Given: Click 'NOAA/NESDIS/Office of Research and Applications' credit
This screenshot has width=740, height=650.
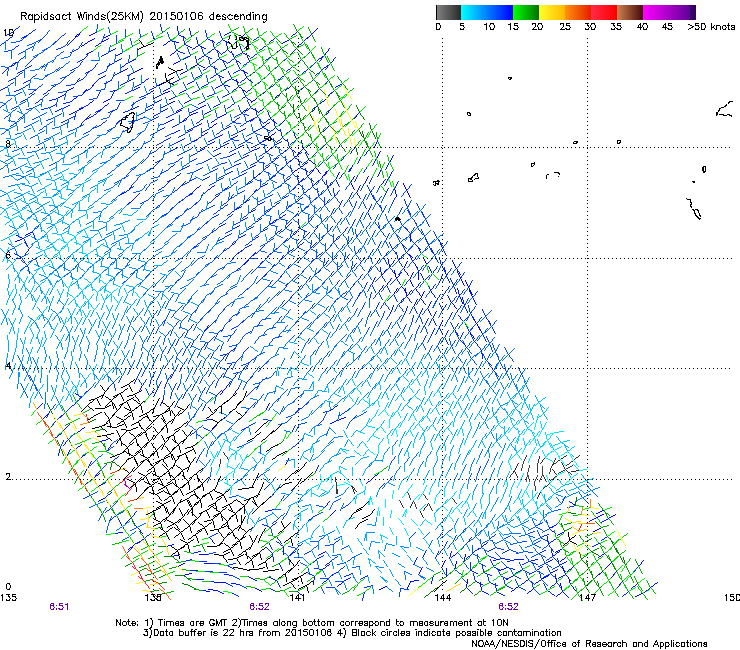Looking at the screenshot, I should pyautogui.click(x=589, y=644).
